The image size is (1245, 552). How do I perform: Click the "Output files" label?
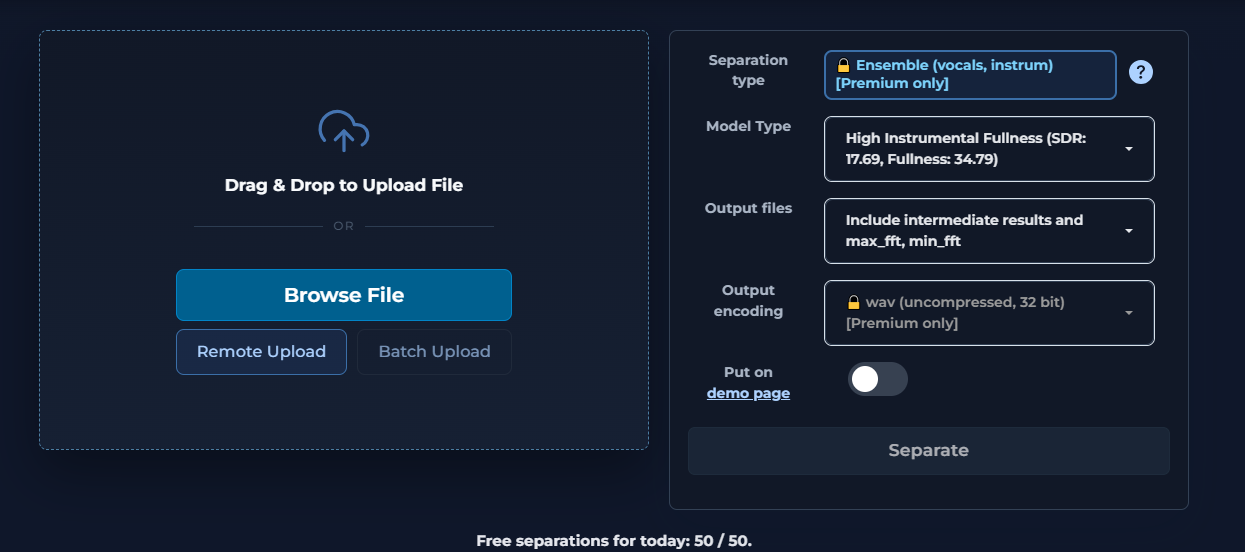pos(748,209)
